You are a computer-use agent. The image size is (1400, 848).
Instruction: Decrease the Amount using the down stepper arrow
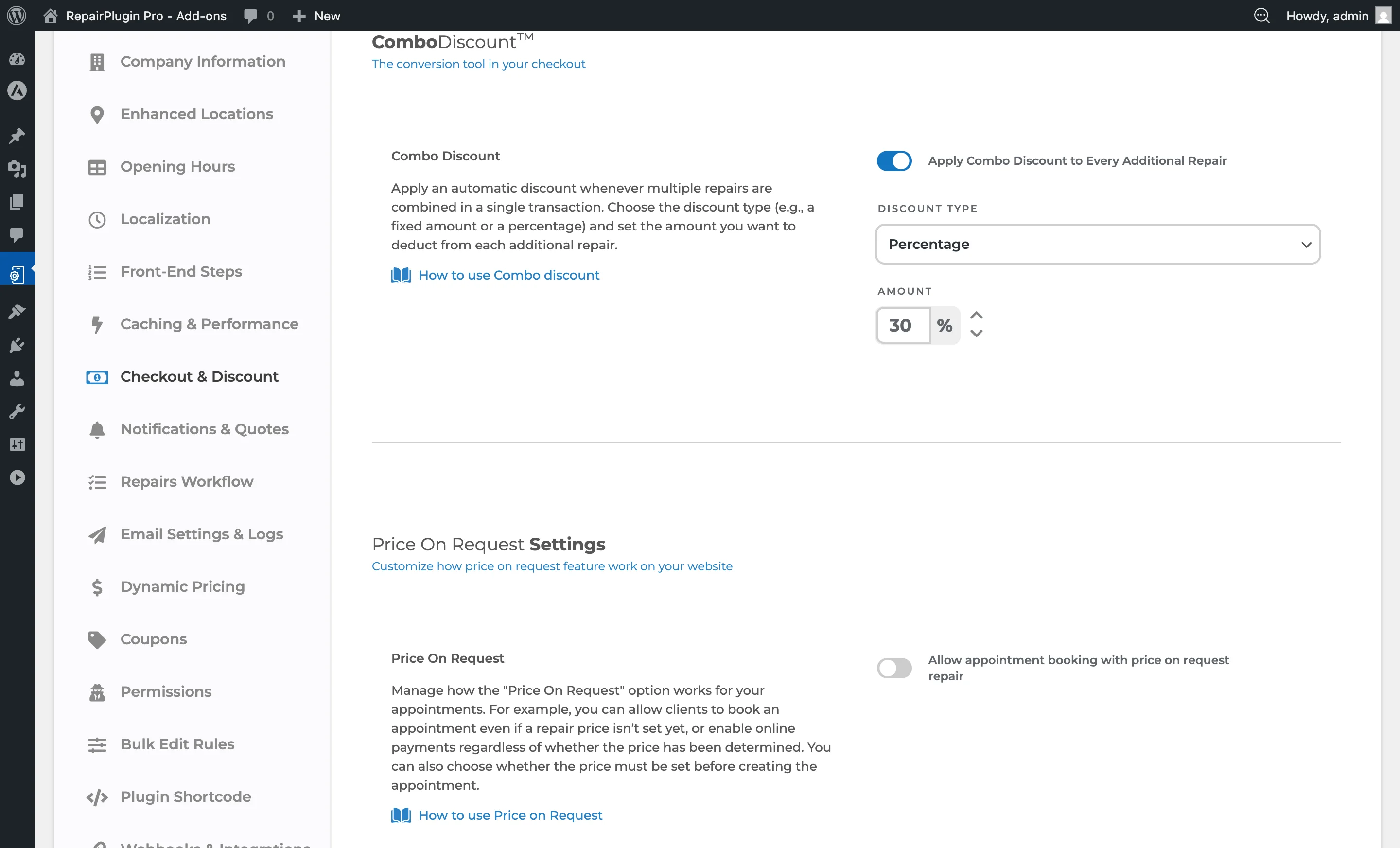pyautogui.click(x=977, y=334)
